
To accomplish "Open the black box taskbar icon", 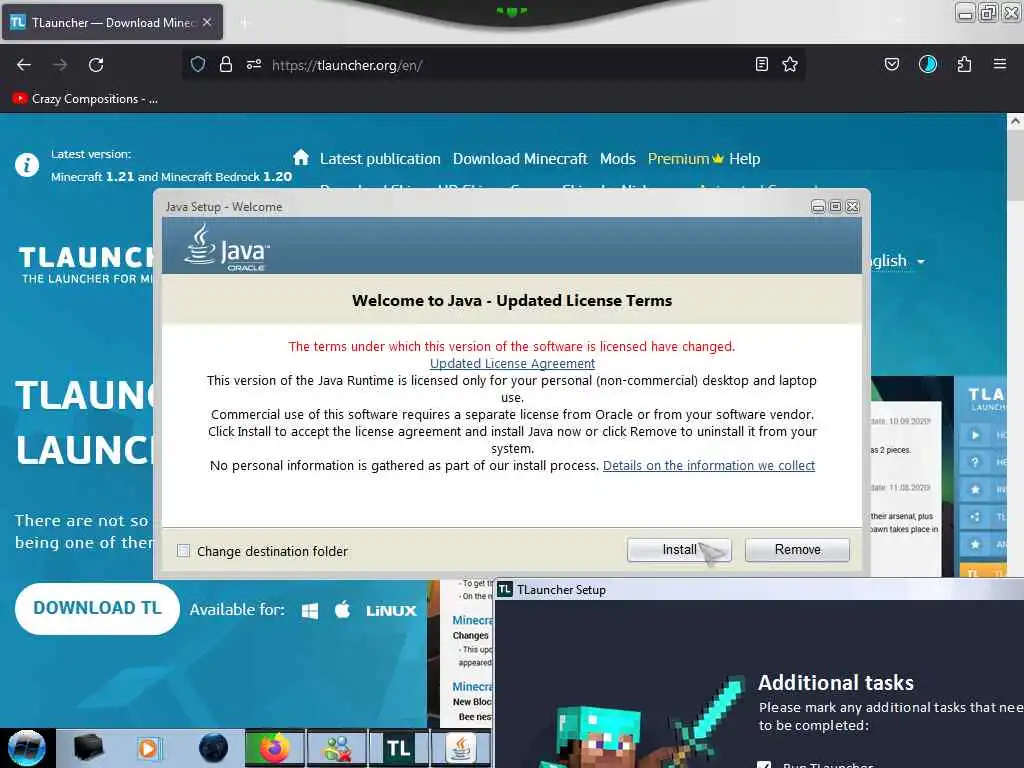I will pyautogui.click(x=88, y=748).
